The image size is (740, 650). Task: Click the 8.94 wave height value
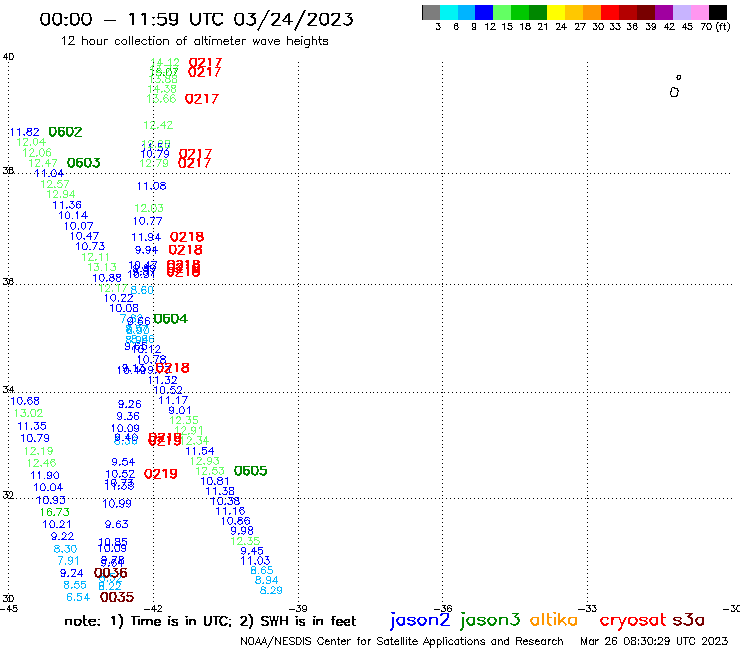266,580
